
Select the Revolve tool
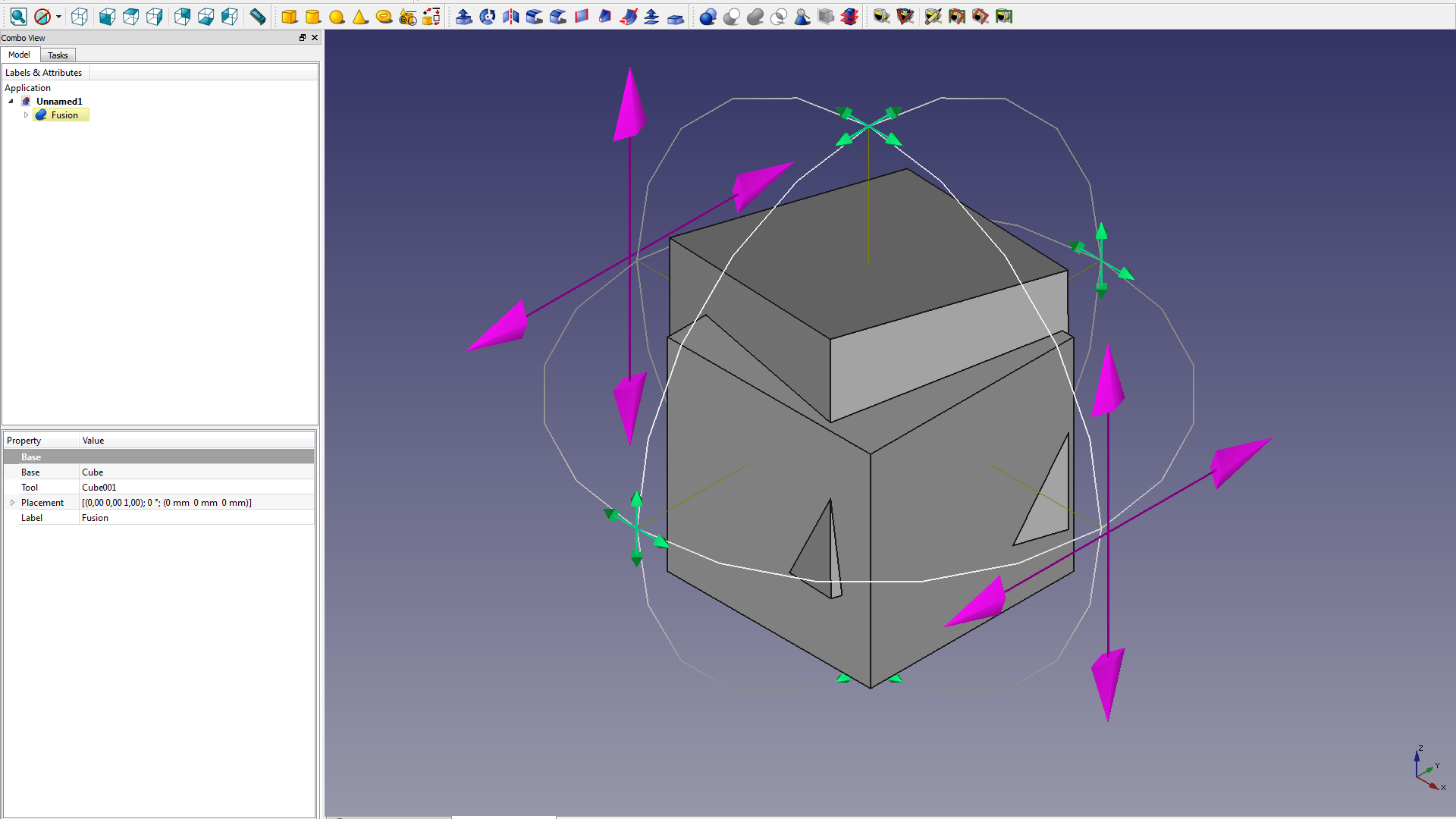488,16
